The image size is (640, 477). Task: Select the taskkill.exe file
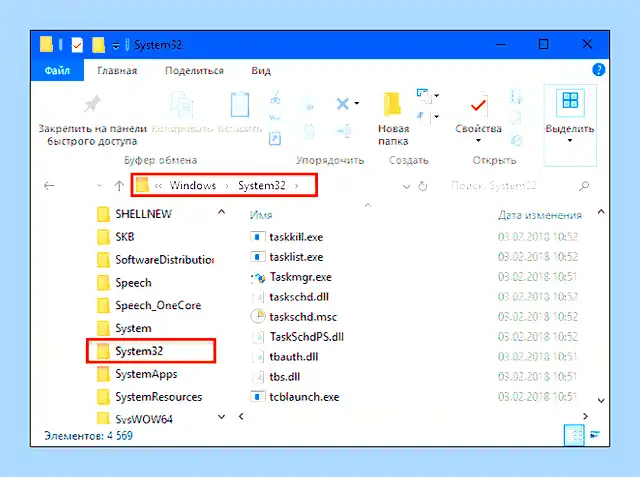click(287, 237)
